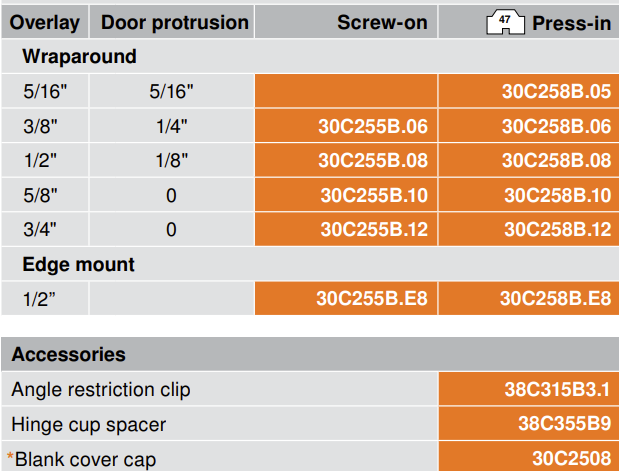This screenshot has width=619, height=471.
Task: Click the Hinge cup spacer row label
Action: [89, 424]
